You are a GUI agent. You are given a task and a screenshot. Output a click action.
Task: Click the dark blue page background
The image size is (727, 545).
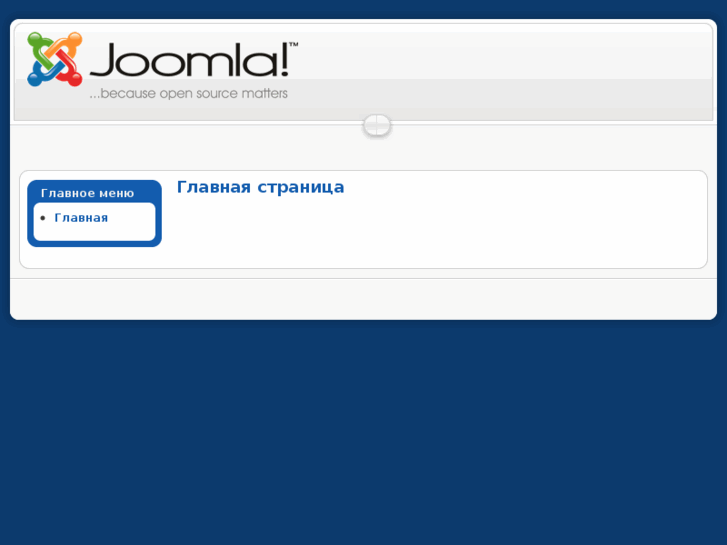pos(364,431)
